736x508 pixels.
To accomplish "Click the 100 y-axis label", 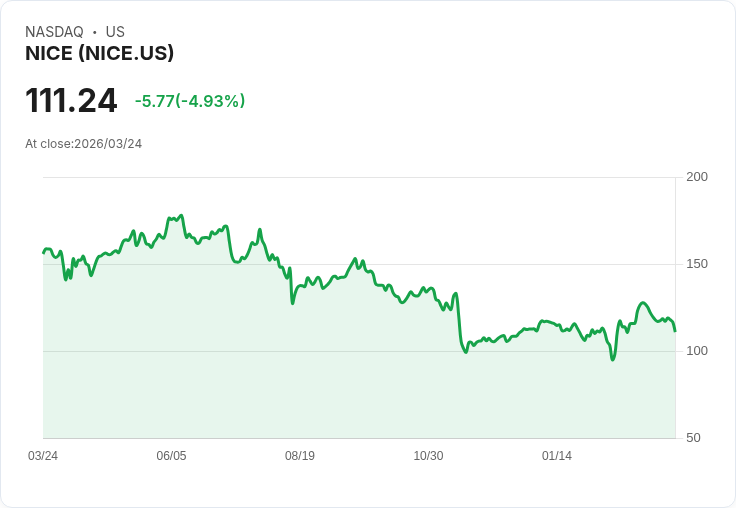I will (x=697, y=351).
